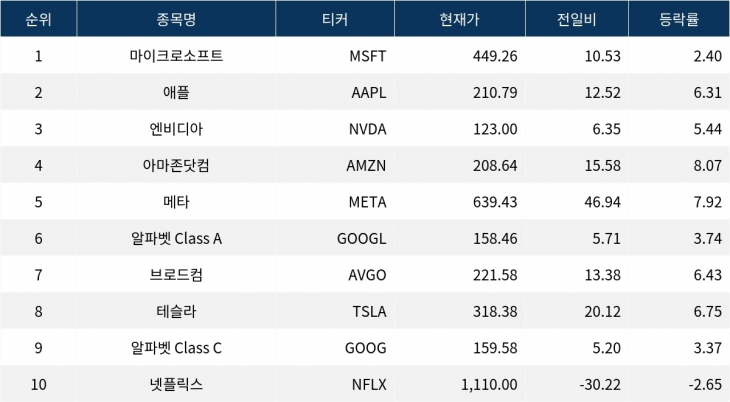Click the 종목명 column header
The image size is (730, 402).
click(177, 18)
